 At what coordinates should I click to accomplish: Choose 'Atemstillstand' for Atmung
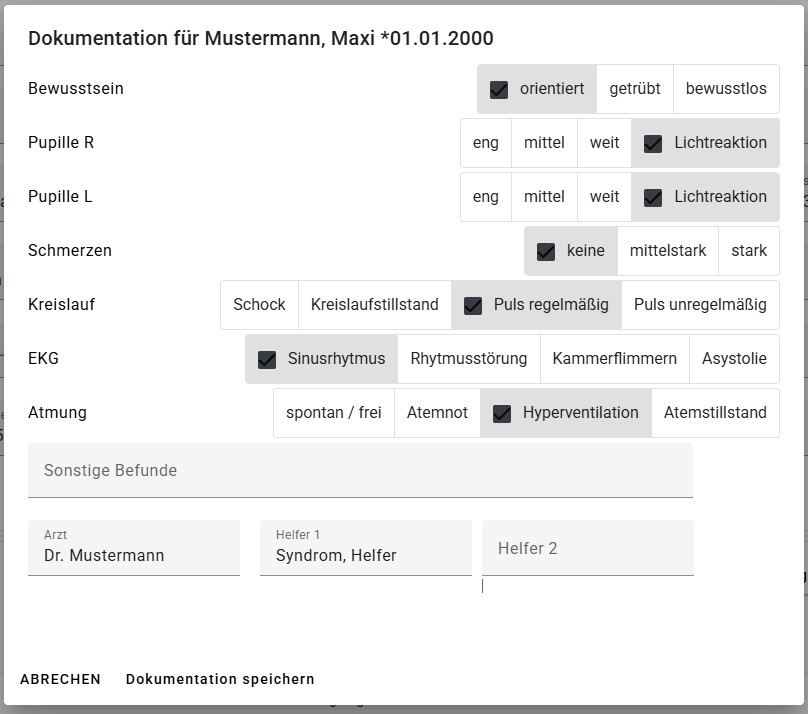[715, 413]
